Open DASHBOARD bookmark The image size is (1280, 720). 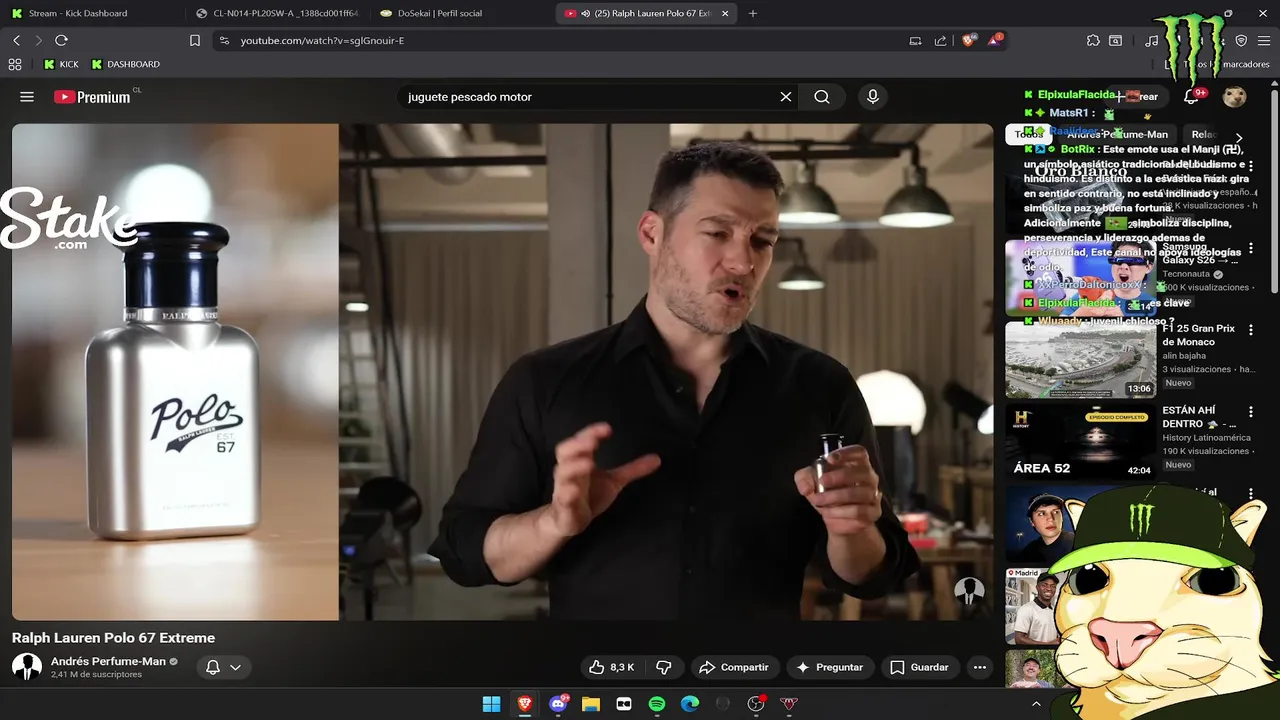[125, 64]
